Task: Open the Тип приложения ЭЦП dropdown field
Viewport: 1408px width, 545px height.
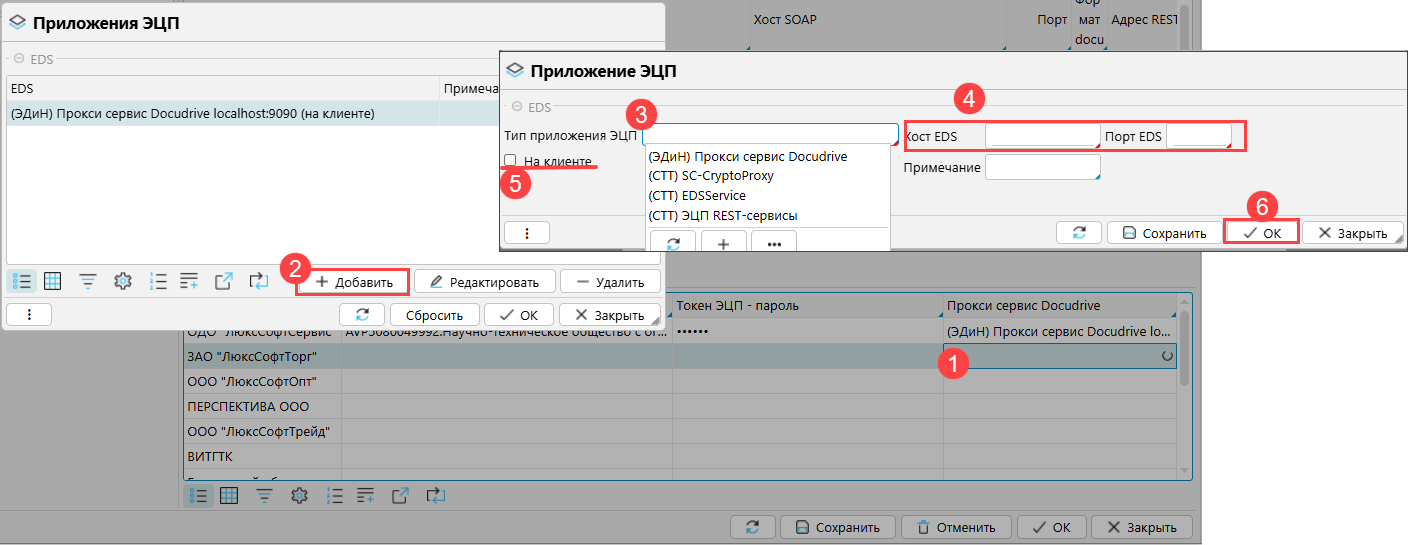Action: (x=769, y=134)
